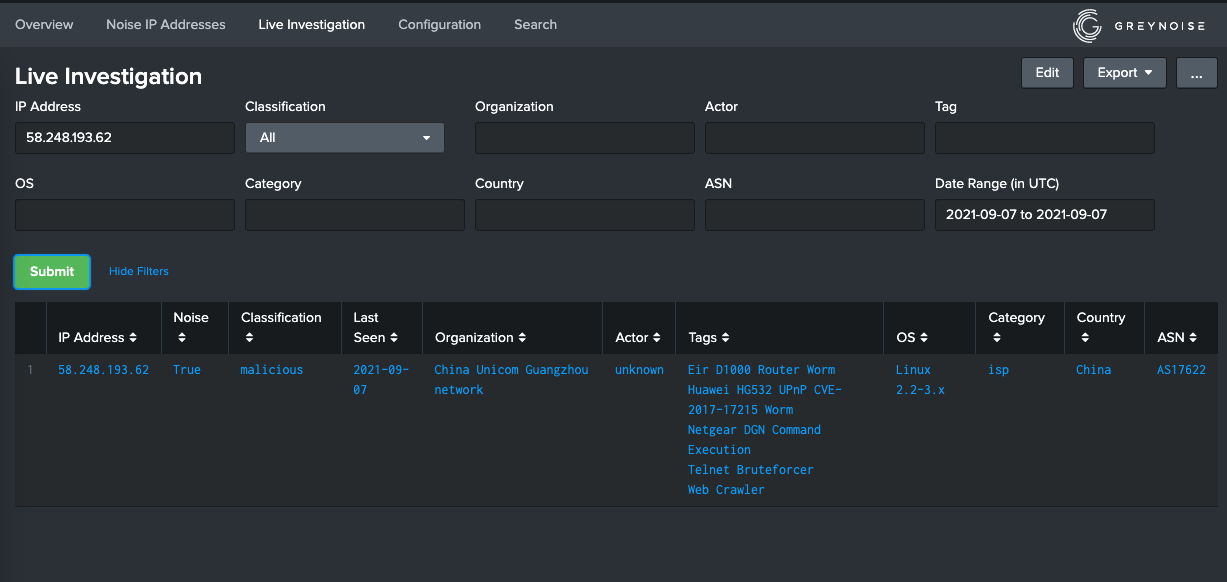Select the Live Investigation tab
This screenshot has width=1227, height=582.
(311, 24)
